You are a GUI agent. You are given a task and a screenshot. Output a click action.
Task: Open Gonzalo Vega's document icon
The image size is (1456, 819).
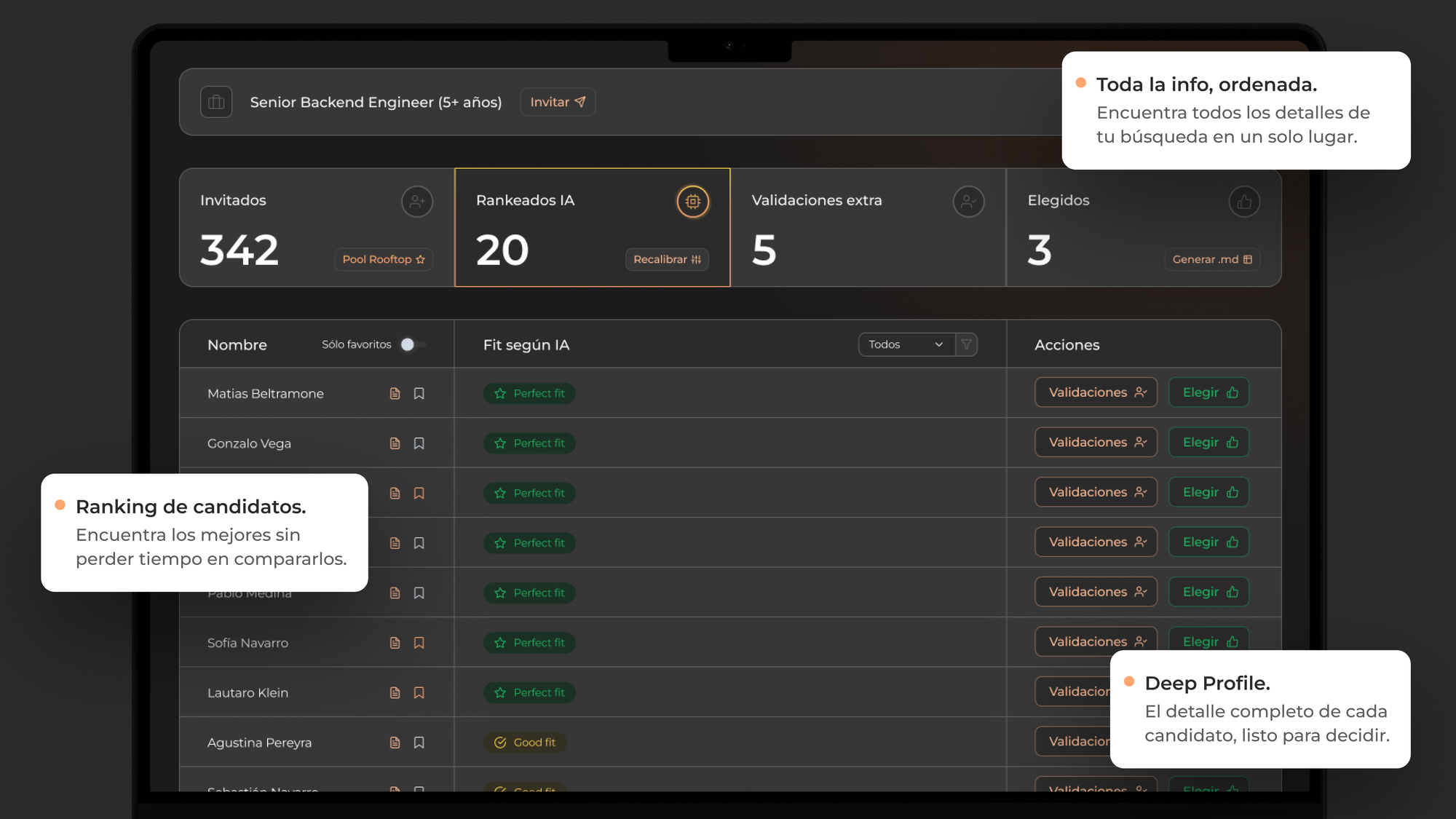pos(395,443)
